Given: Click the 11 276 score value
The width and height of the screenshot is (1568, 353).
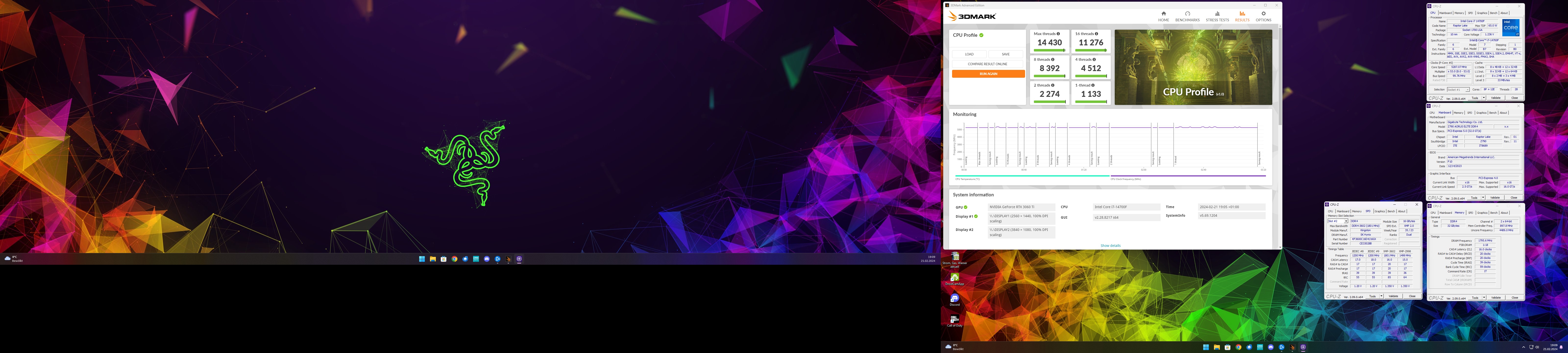Looking at the screenshot, I should click(x=1091, y=43).
